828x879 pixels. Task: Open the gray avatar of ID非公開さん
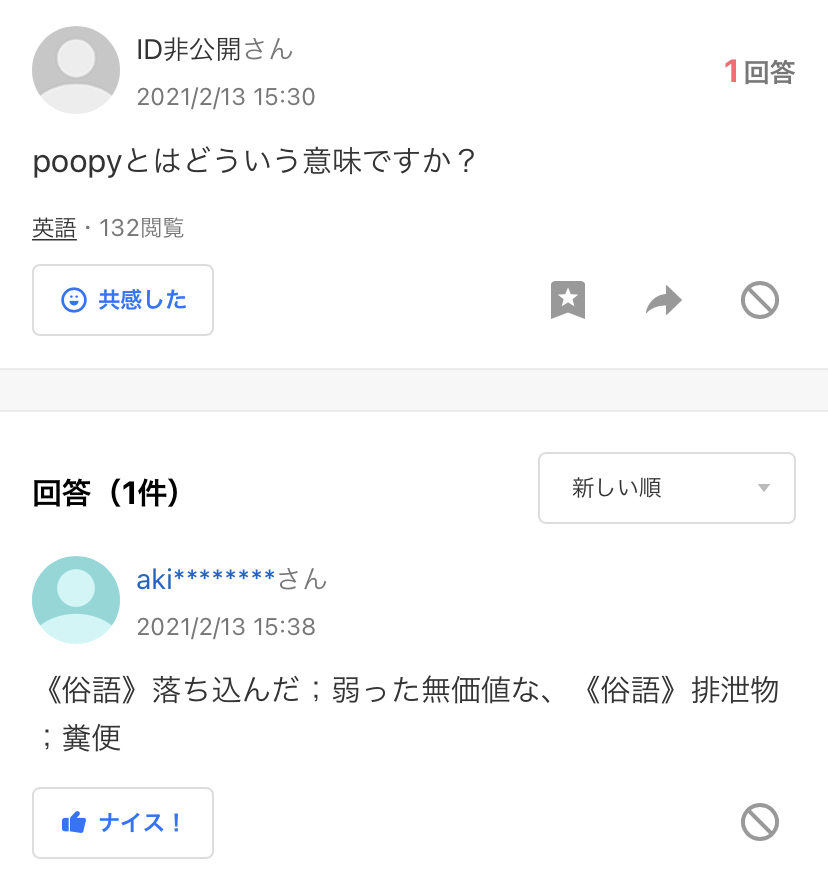(76, 70)
